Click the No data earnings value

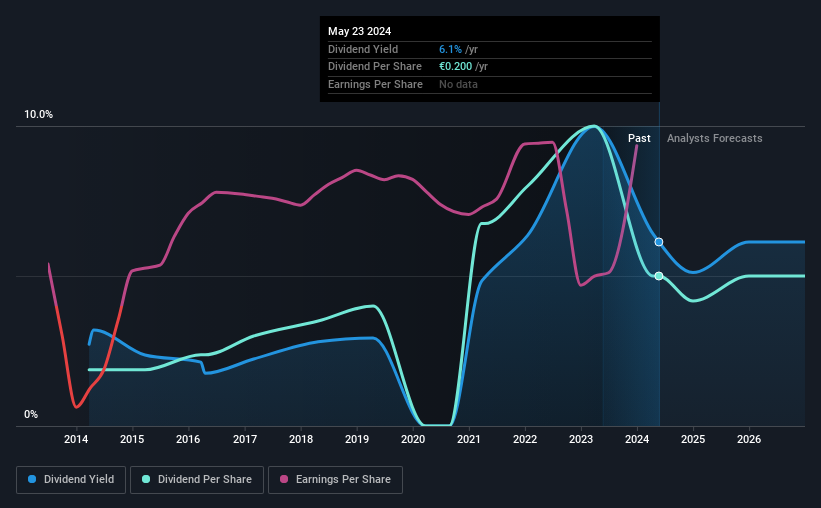(458, 84)
